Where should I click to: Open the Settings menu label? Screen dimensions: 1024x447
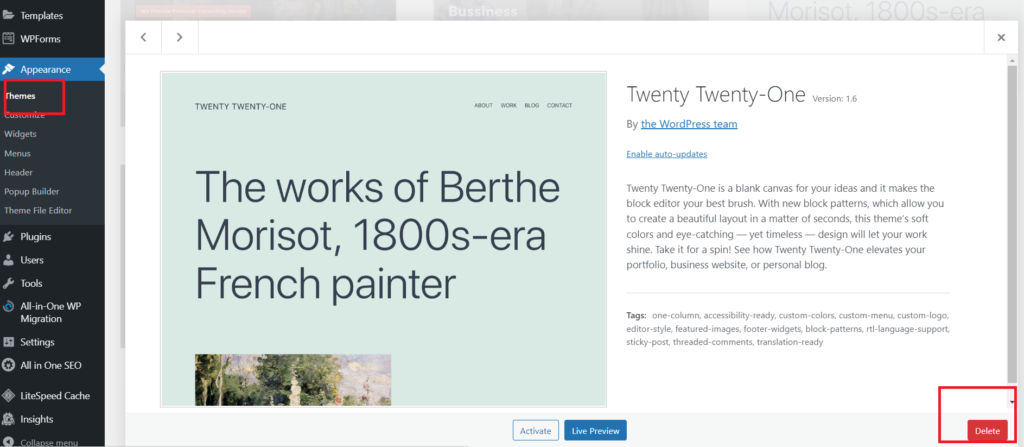click(37, 342)
